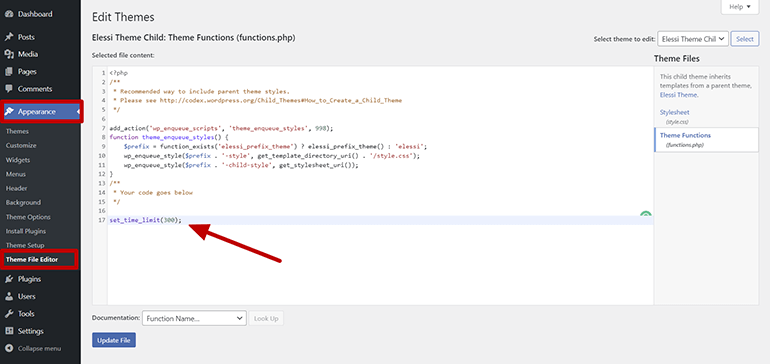The height and width of the screenshot is (364, 770).
Task: Go to Pages in sidebar
Action: 27,72
